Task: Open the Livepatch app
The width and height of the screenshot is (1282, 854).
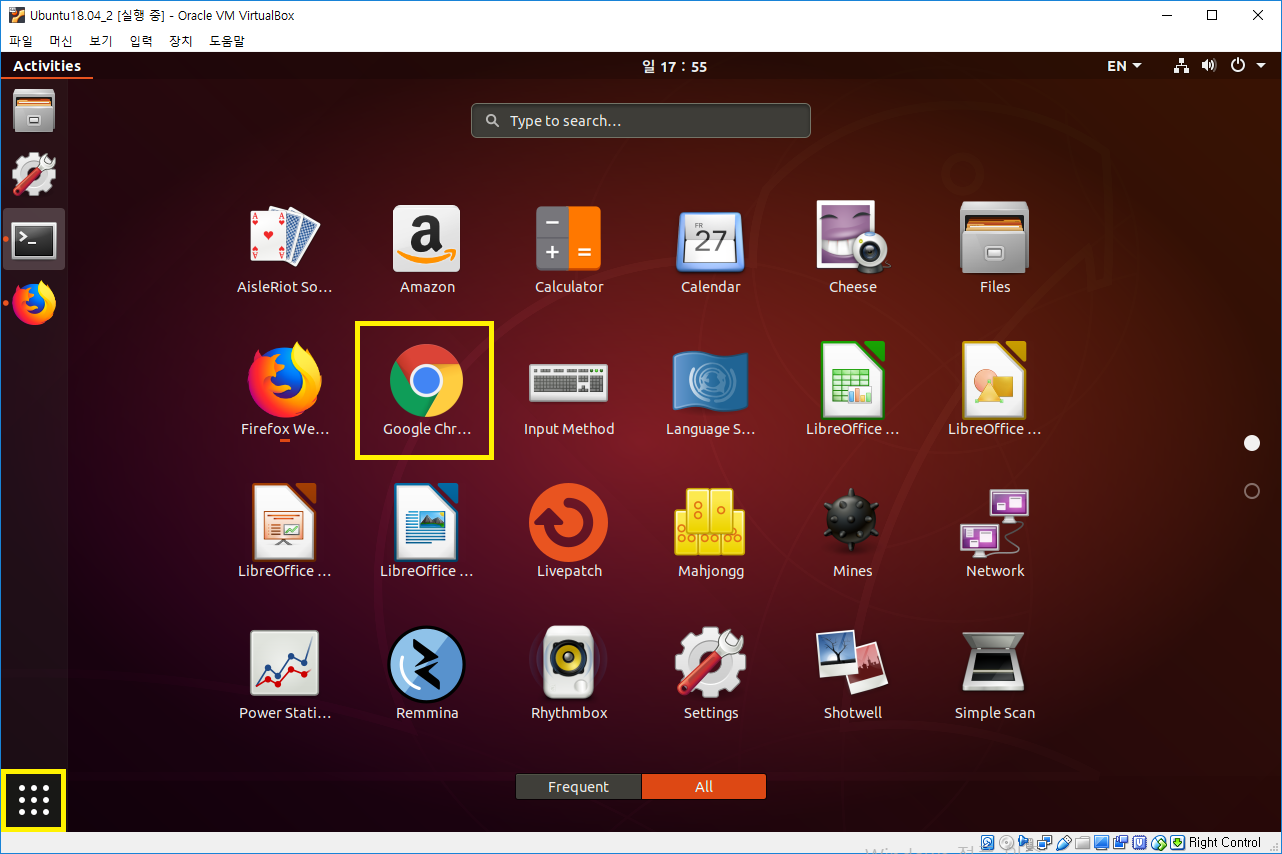Action: pyautogui.click(x=569, y=534)
